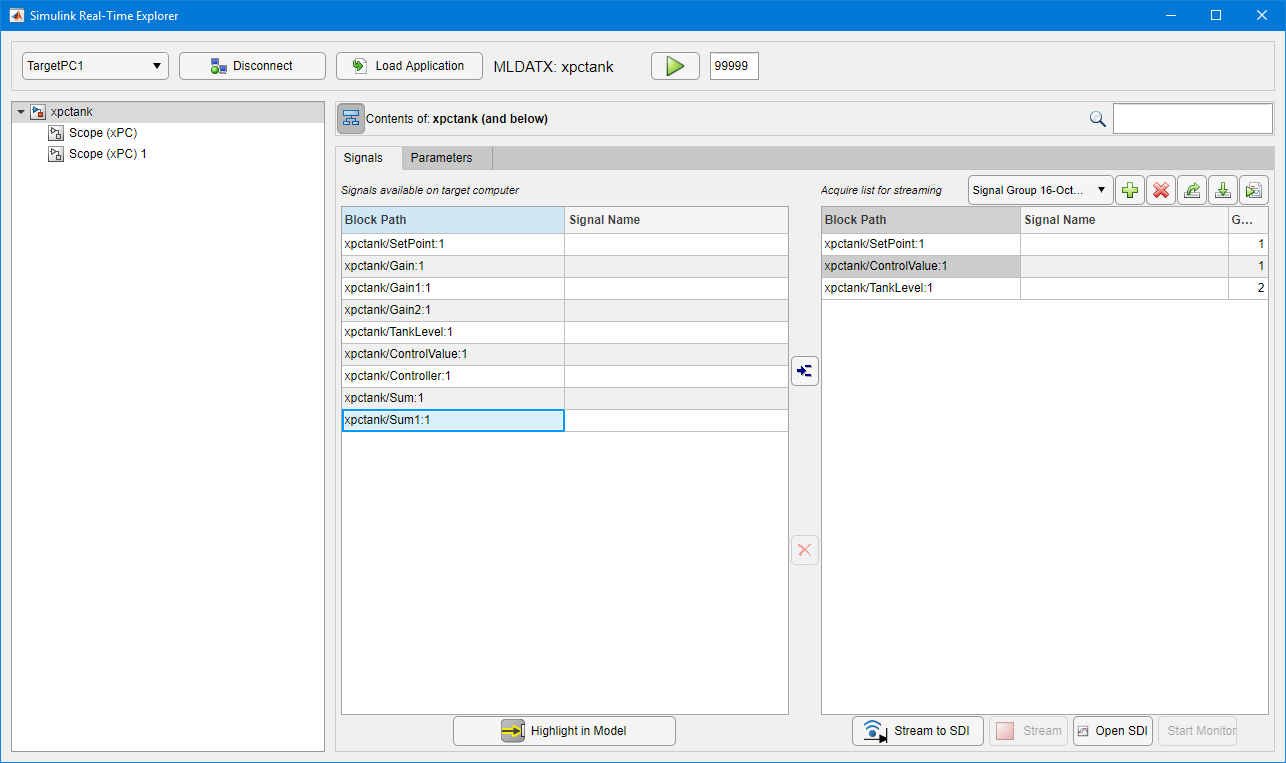
Task: Click the search input field
Action: click(x=1193, y=119)
